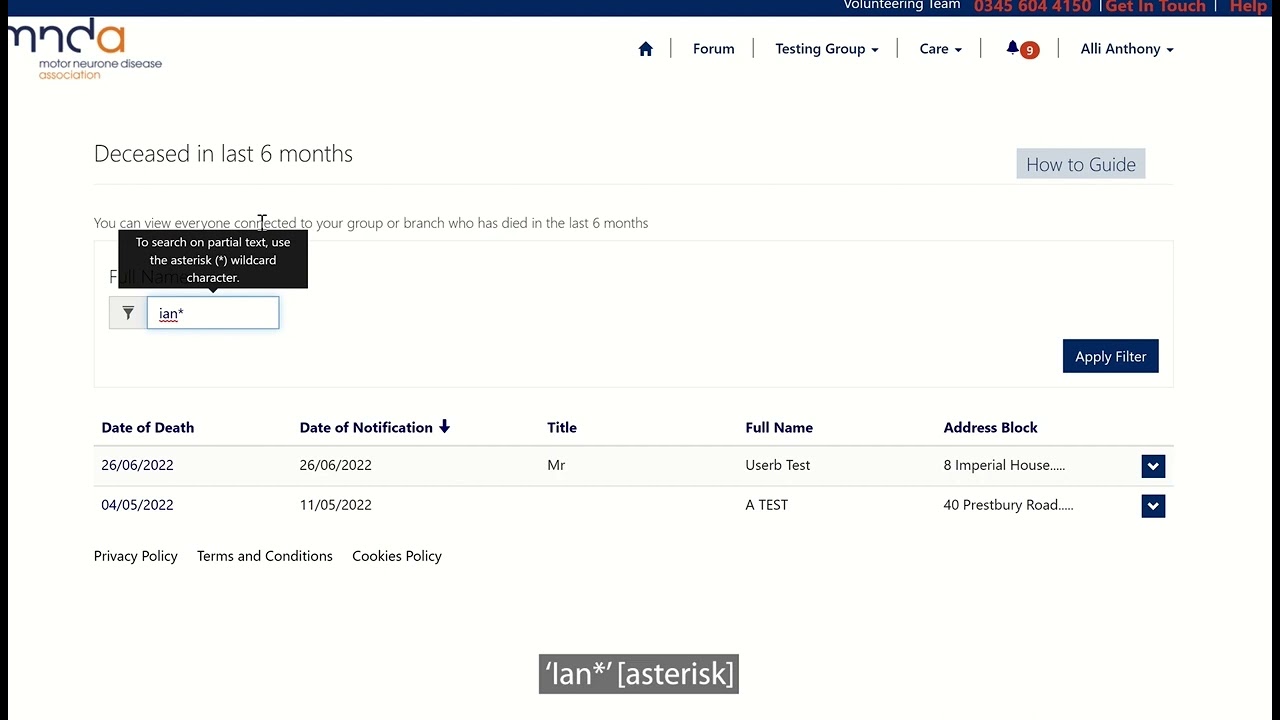The height and width of the screenshot is (720, 1280).
Task: Click the sort arrow beside Date of Notification
Action: (445, 427)
